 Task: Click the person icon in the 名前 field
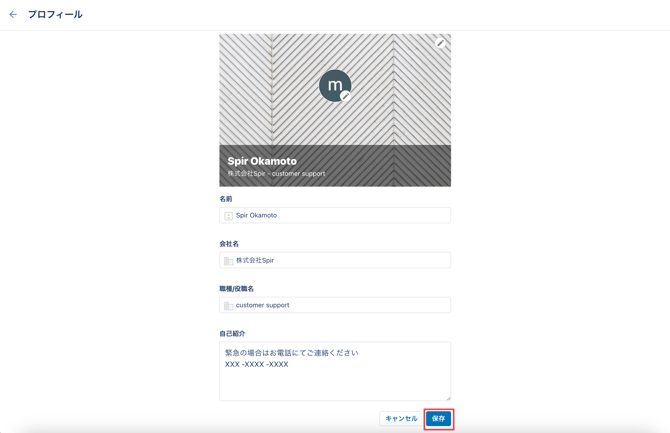[229, 216]
